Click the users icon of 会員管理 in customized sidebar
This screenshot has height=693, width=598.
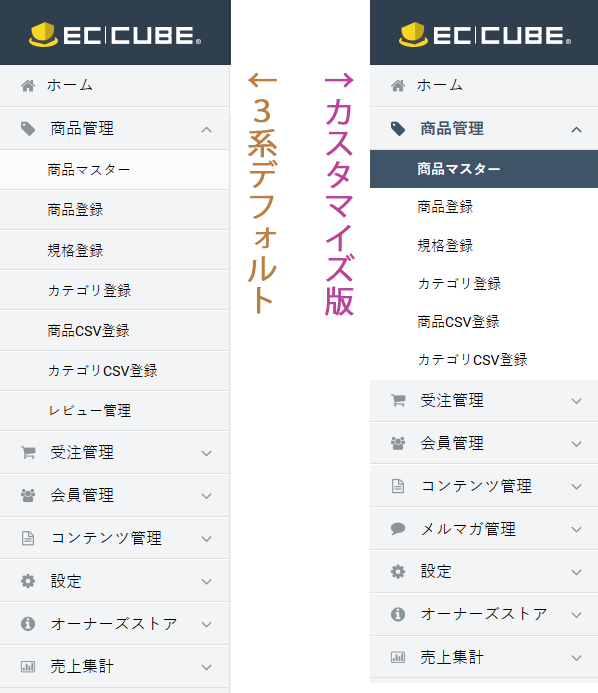pyautogui.click(x=398, y=443)
